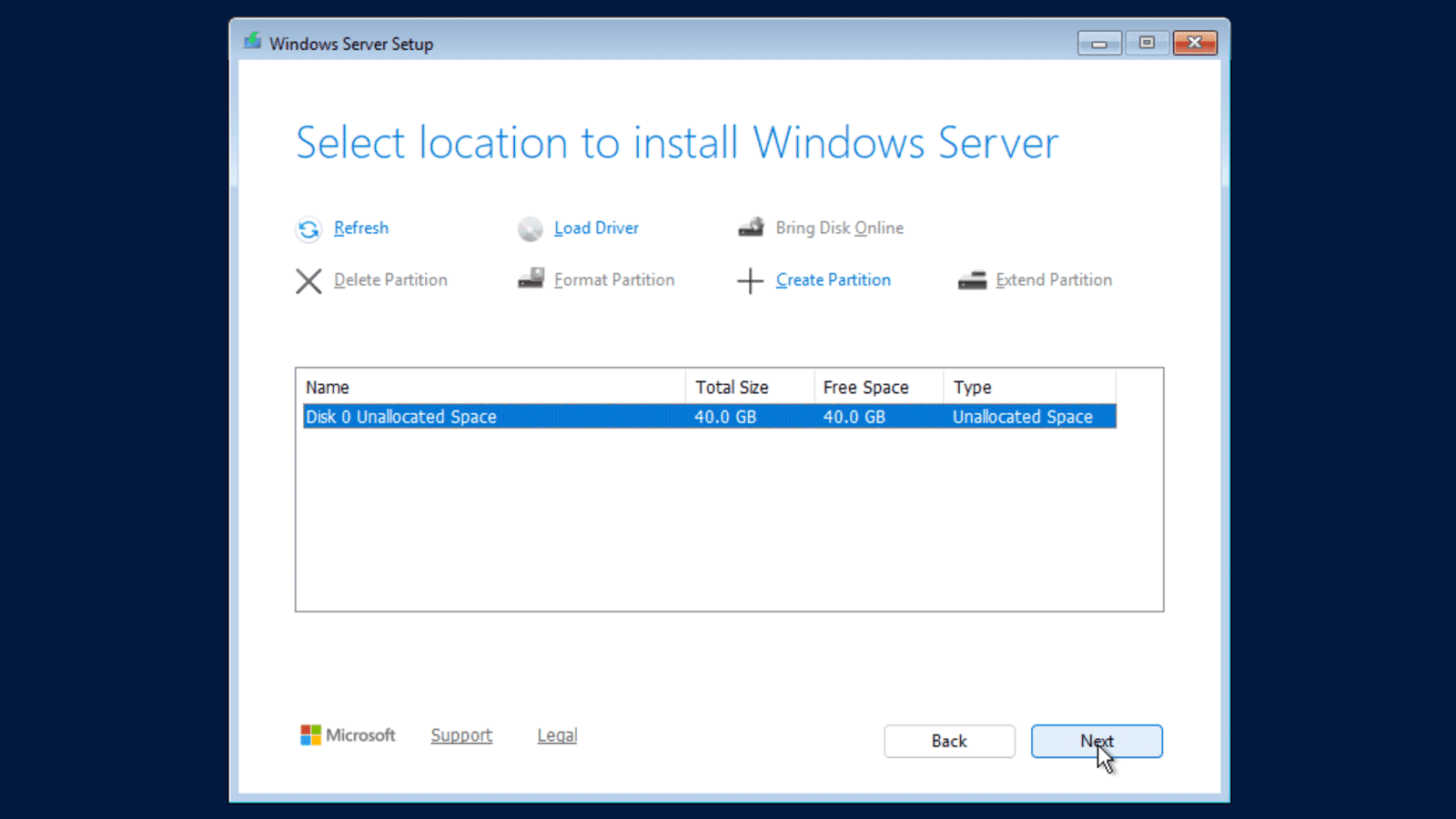Click the Name column header
1456x819 pixels.
(x=494, y=387)
